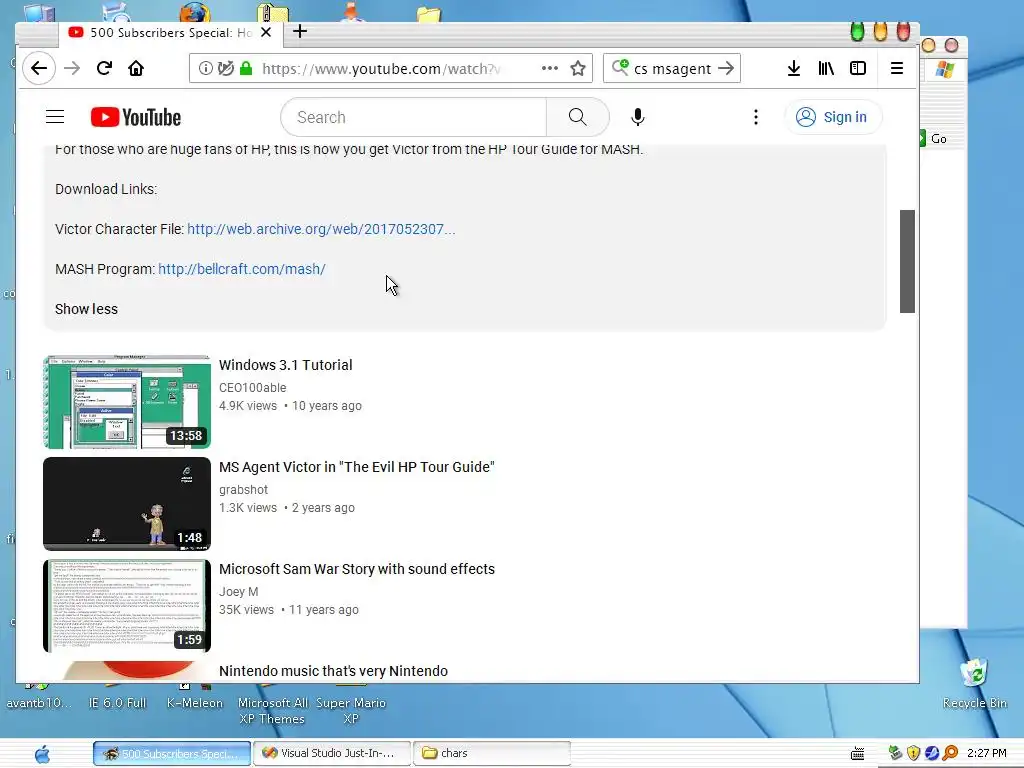
Task: Open YouTube settings three-dot menu
Action: coord(756,117)
